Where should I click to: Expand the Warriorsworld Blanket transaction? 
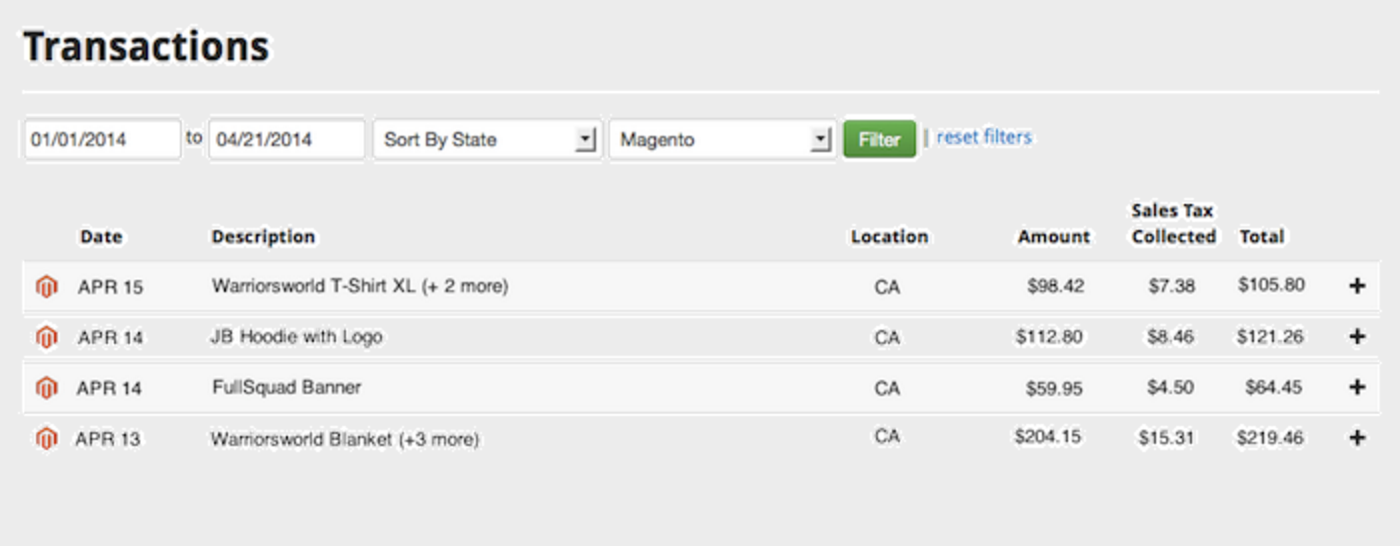click(x=1357, y=438)
